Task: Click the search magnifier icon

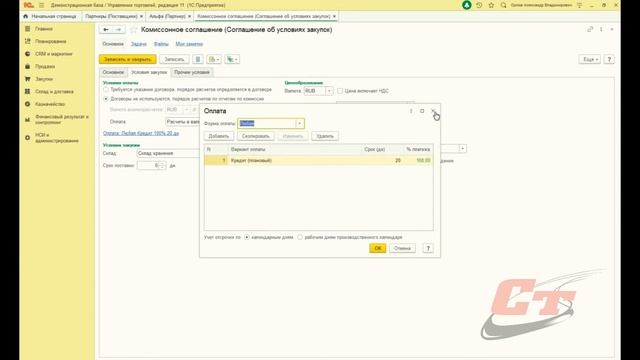Action: (x=504, y=5)
